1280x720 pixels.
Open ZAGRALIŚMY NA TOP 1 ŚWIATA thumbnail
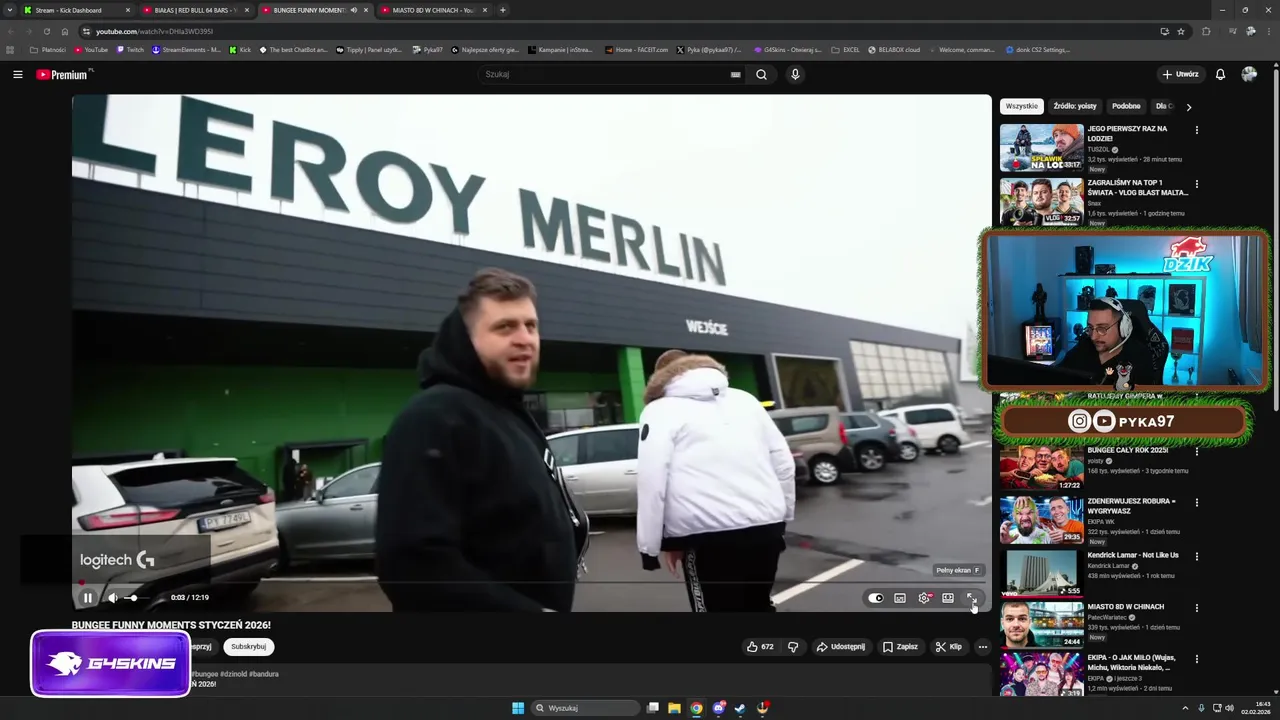click(1041, 201)
